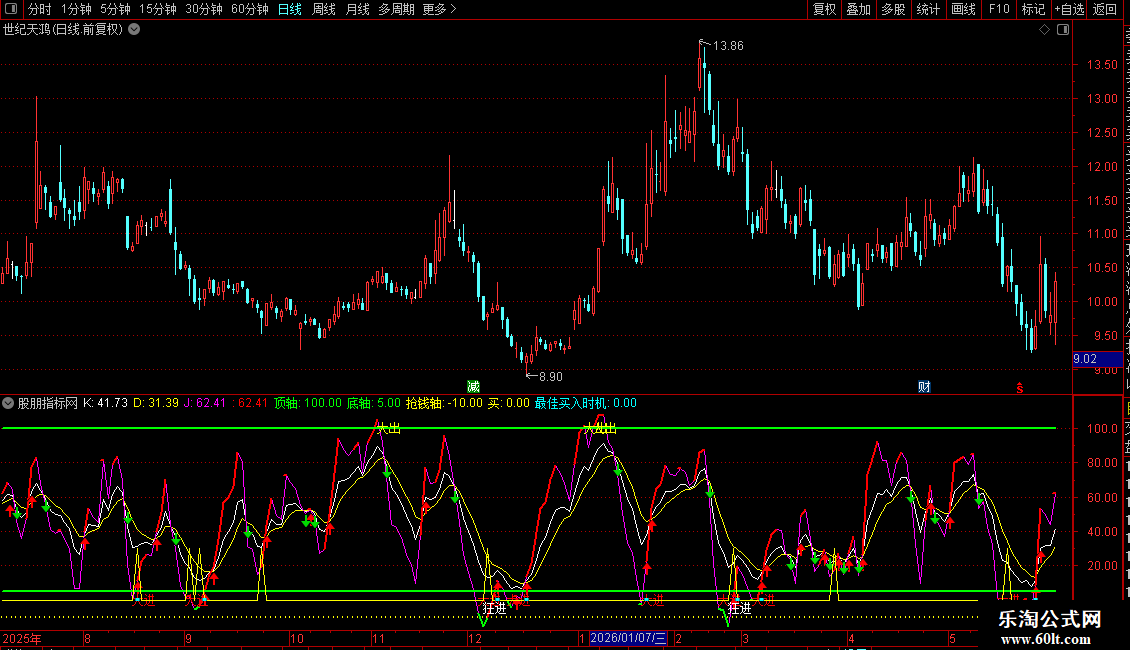Viewport: 1130px width, 650px height.
Task: Click the 叠加 overlay button
Action: point(858,9)
